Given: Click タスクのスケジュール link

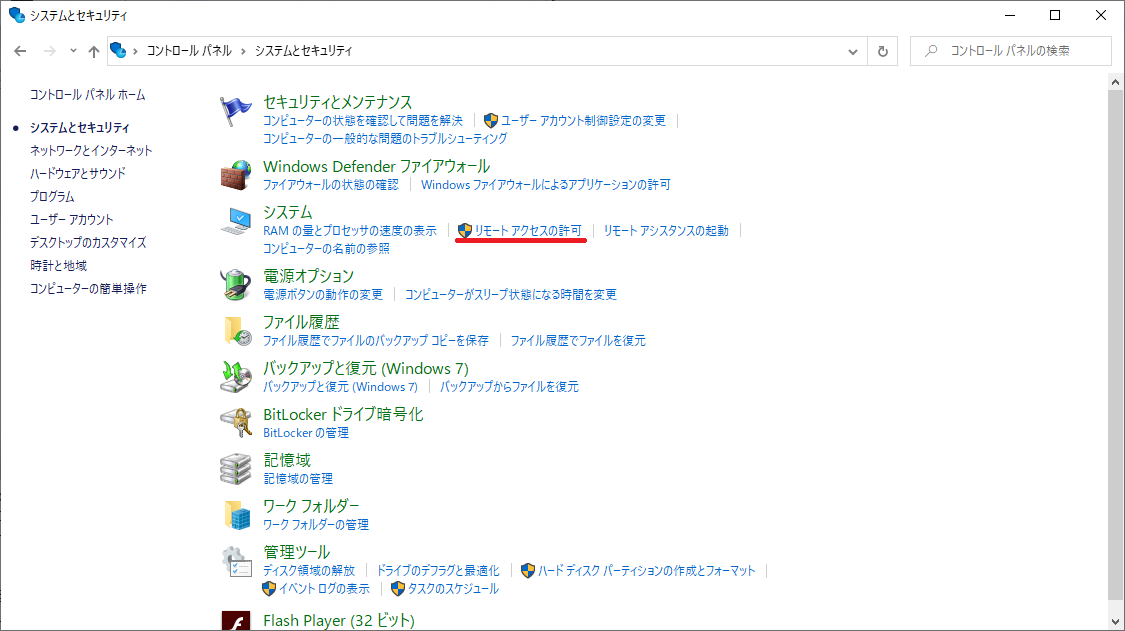Looking at the screenshot, I should click(453, 589).
